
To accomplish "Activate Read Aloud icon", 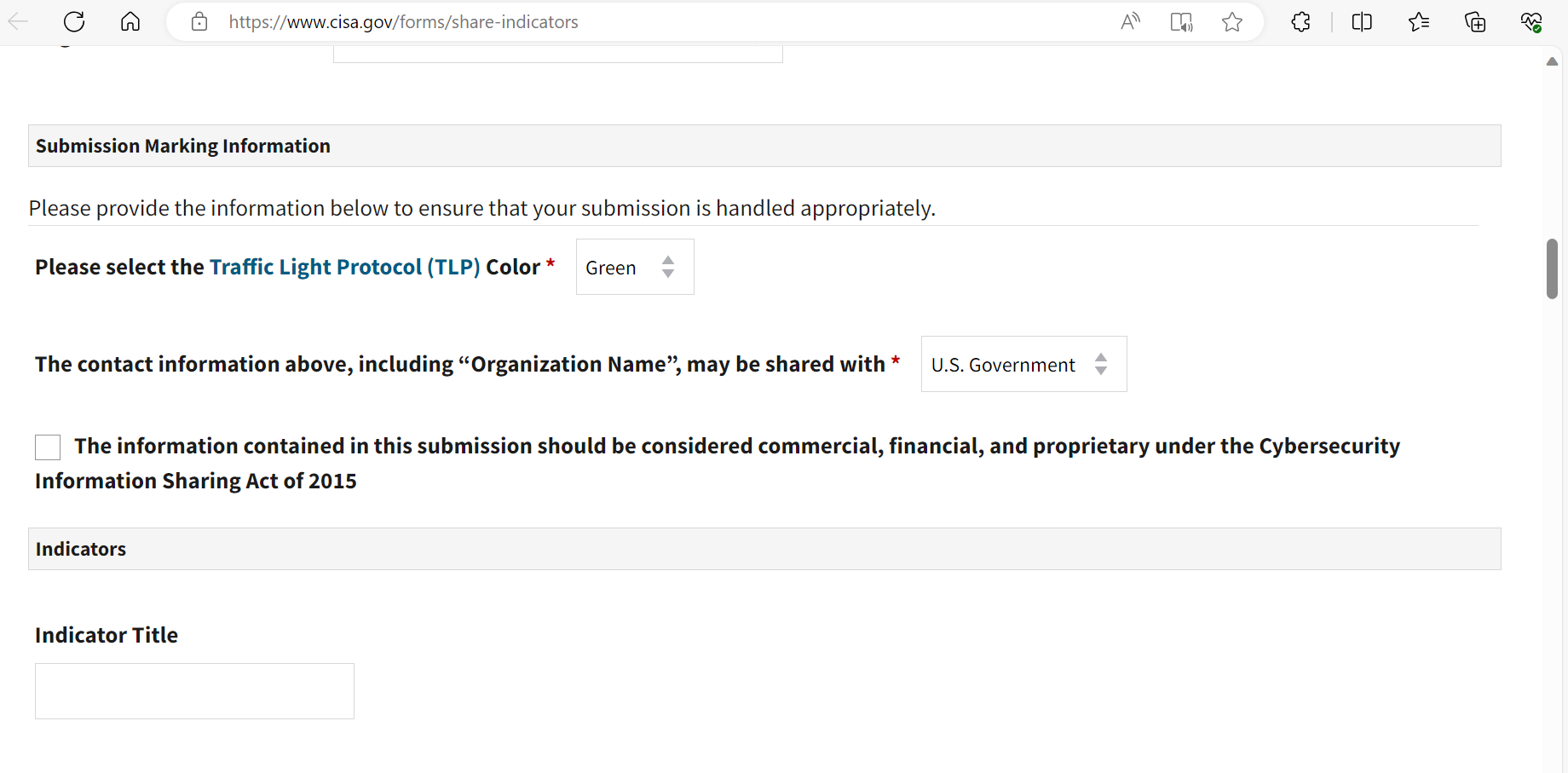I will pyautogui.click(x=1130, y=22).
